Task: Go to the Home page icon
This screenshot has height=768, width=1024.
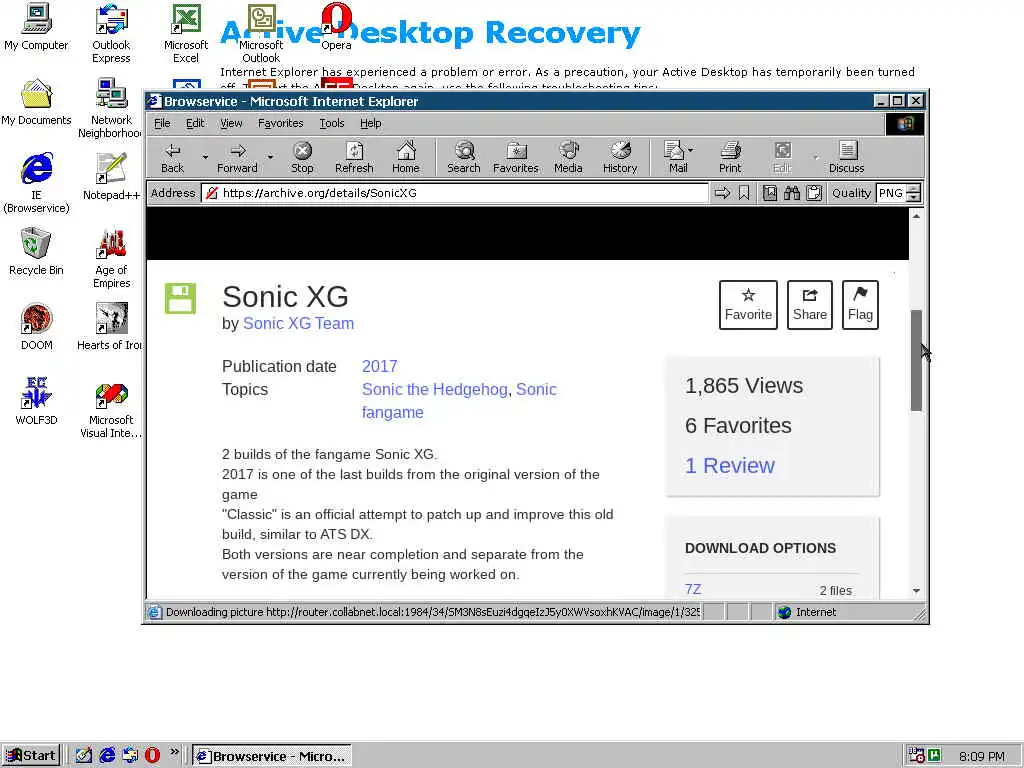Action: (406, 157)
